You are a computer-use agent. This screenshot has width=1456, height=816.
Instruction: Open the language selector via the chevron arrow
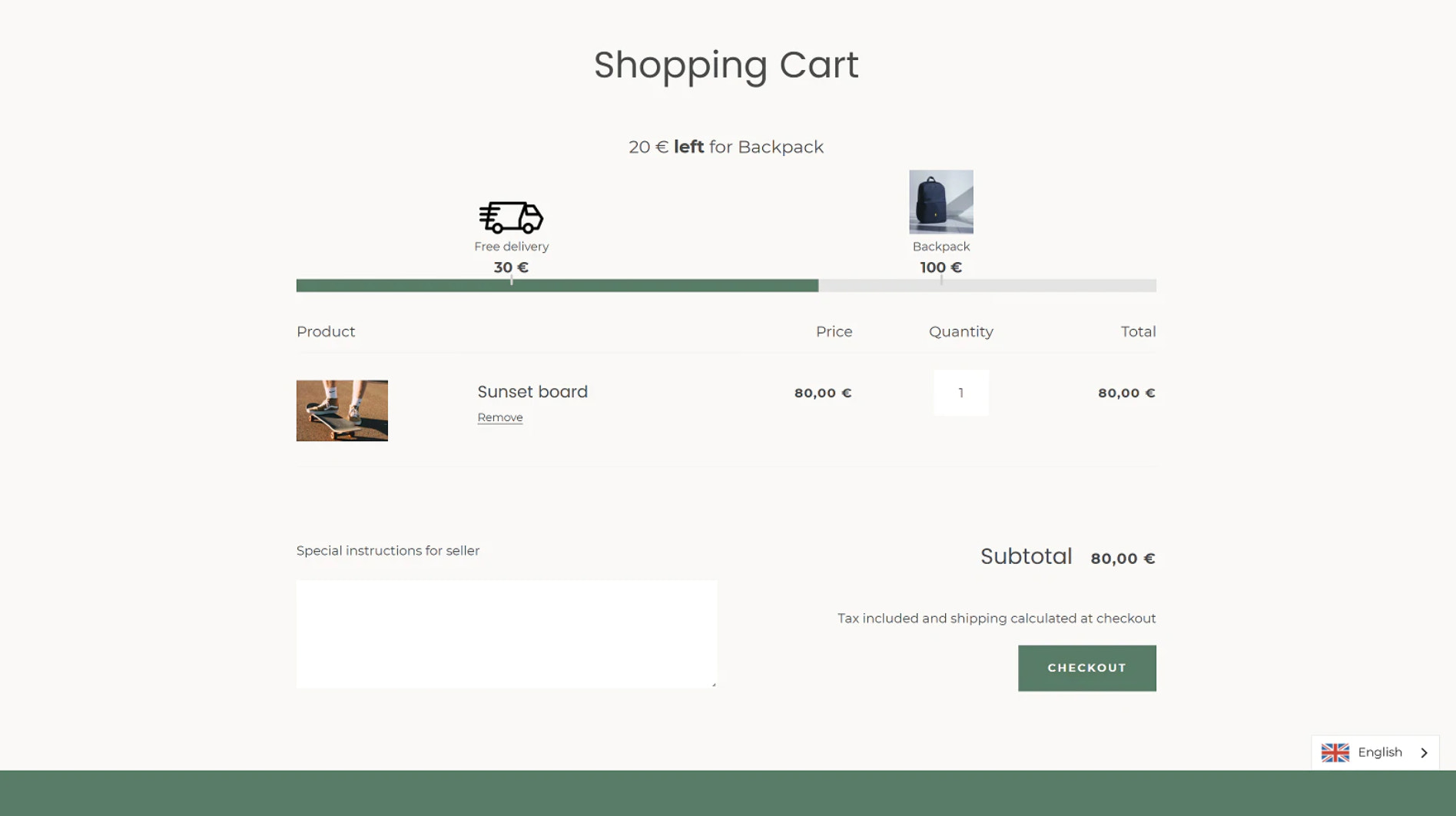[x=1423, y=752]
